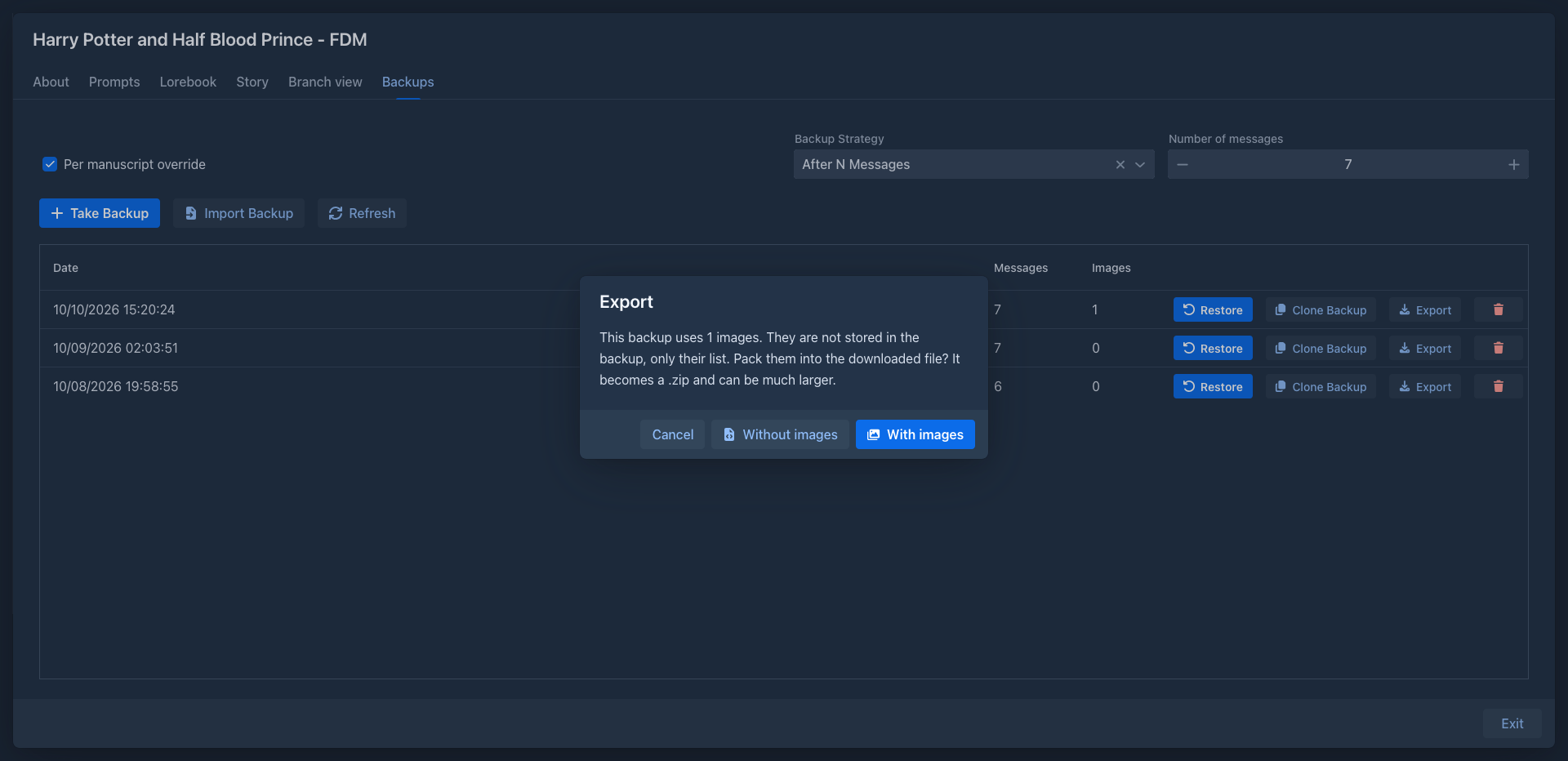The width and height of the screenshot is (1568, 761).
Task: Cancel the Export dialog
Action: point(672,434)
